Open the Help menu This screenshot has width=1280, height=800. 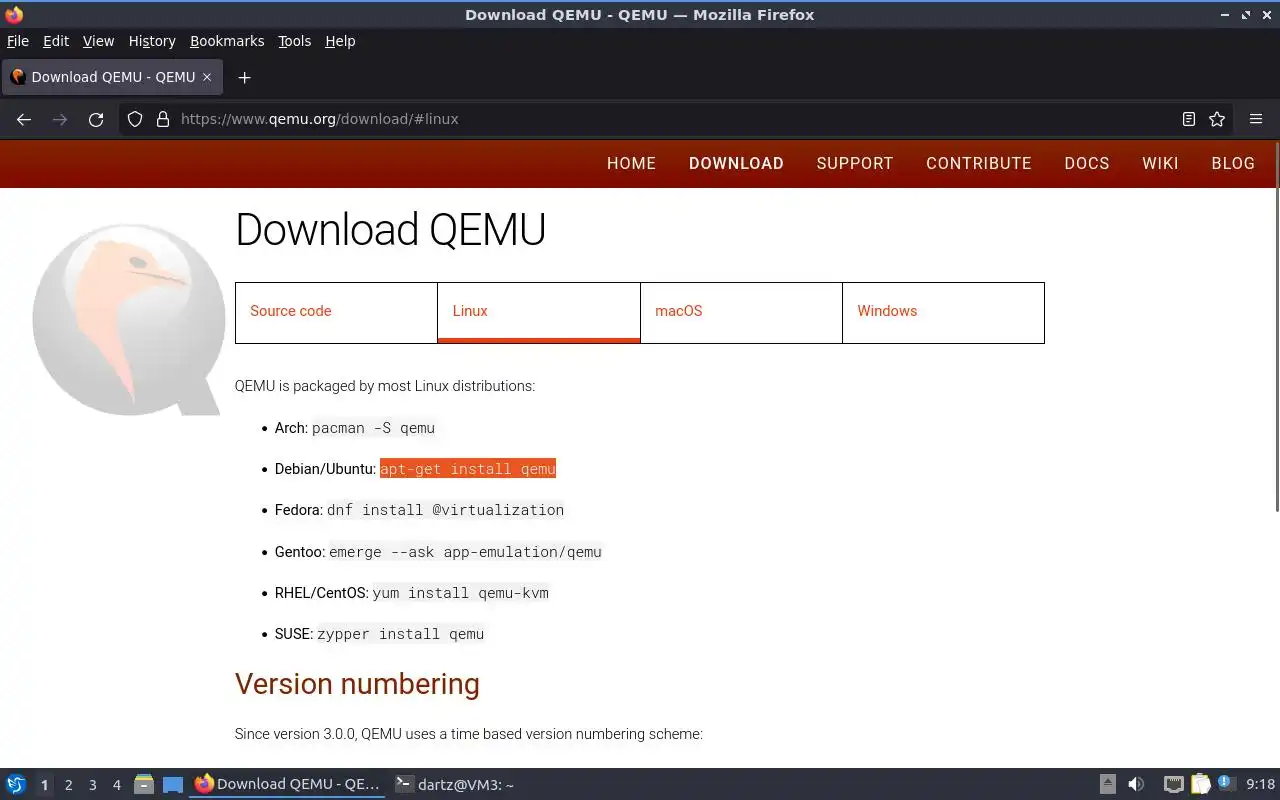click(340, 41)
